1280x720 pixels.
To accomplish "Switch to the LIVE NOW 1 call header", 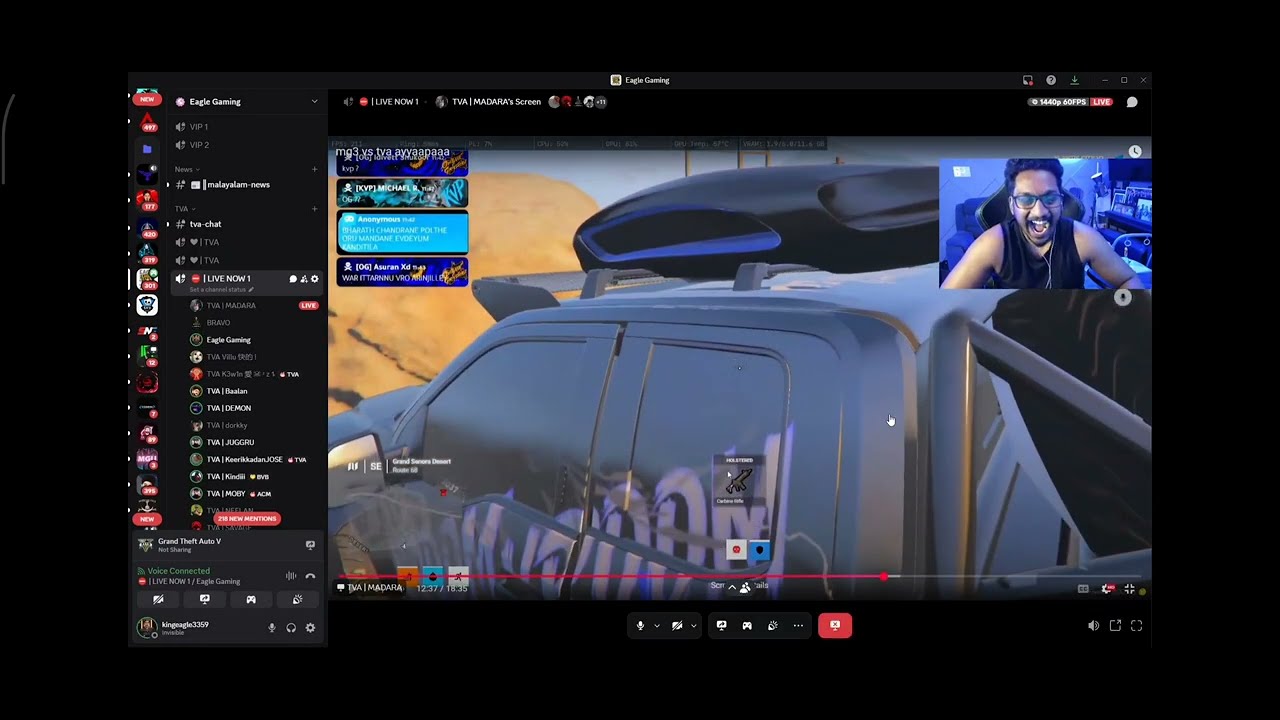I will click(x=388, y=102).
